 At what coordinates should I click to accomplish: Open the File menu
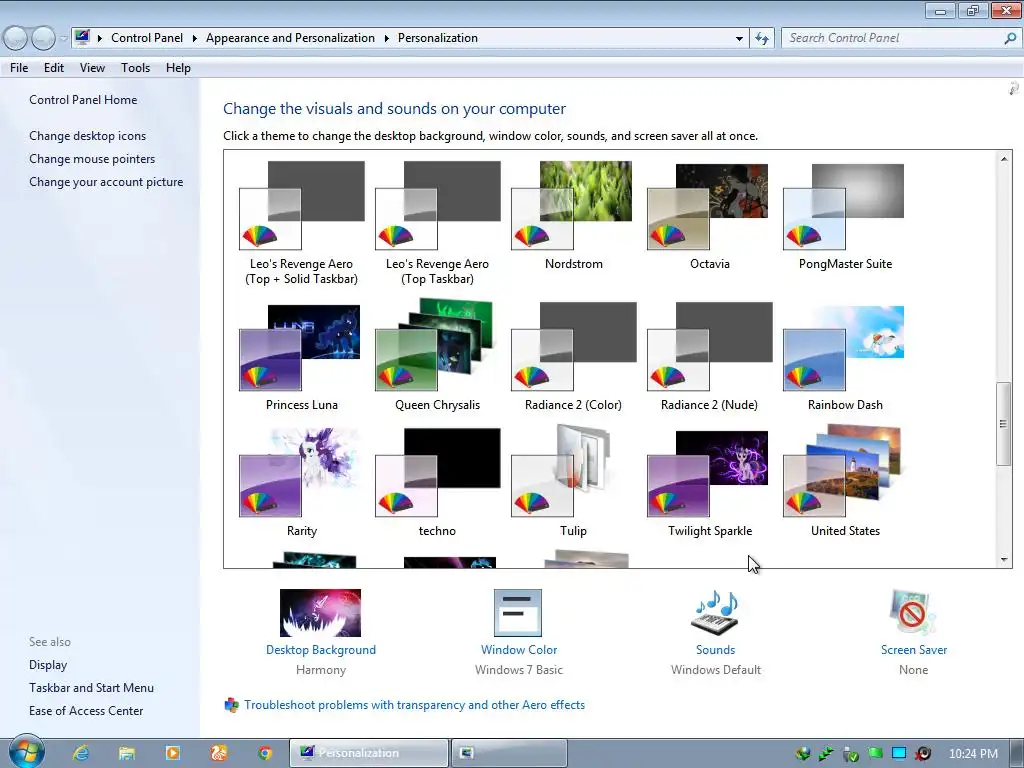tap(19, 68)
